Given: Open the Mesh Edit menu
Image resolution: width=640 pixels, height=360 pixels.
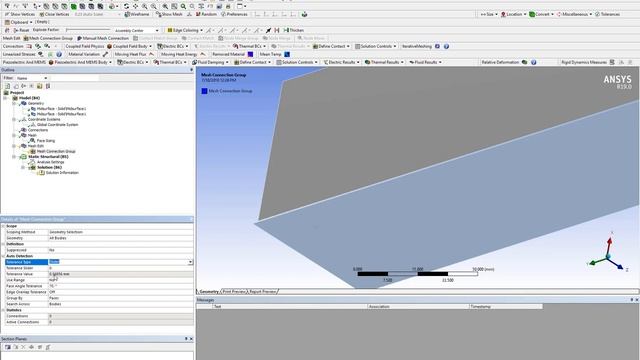Looking at the screenshot, I should click(11, 38).
